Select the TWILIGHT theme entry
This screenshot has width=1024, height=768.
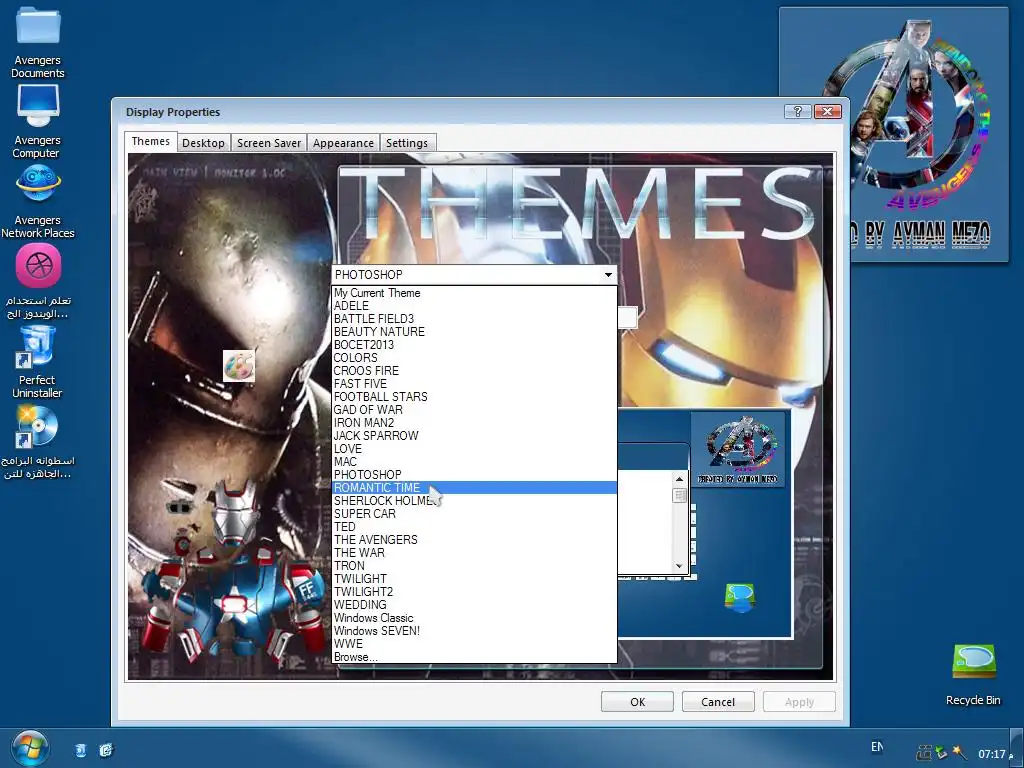474,579
